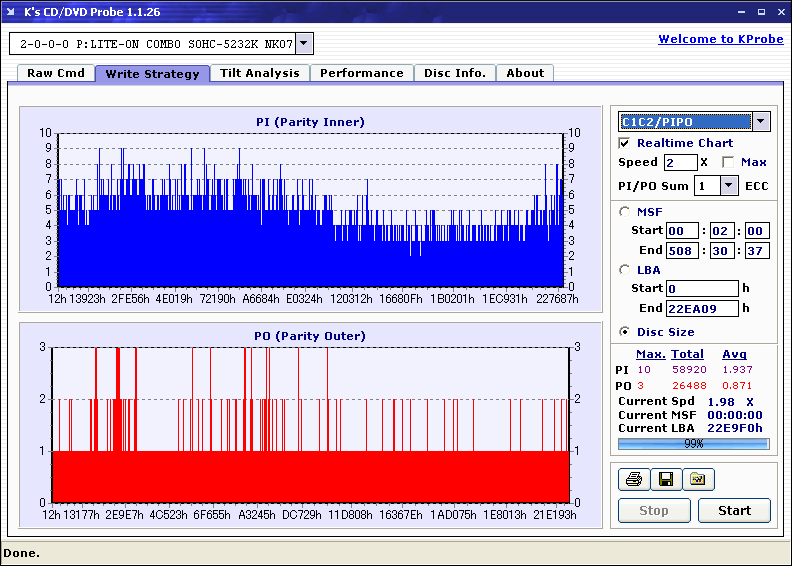
Task: Enable the Max speed checkbox
Action: 728,162
